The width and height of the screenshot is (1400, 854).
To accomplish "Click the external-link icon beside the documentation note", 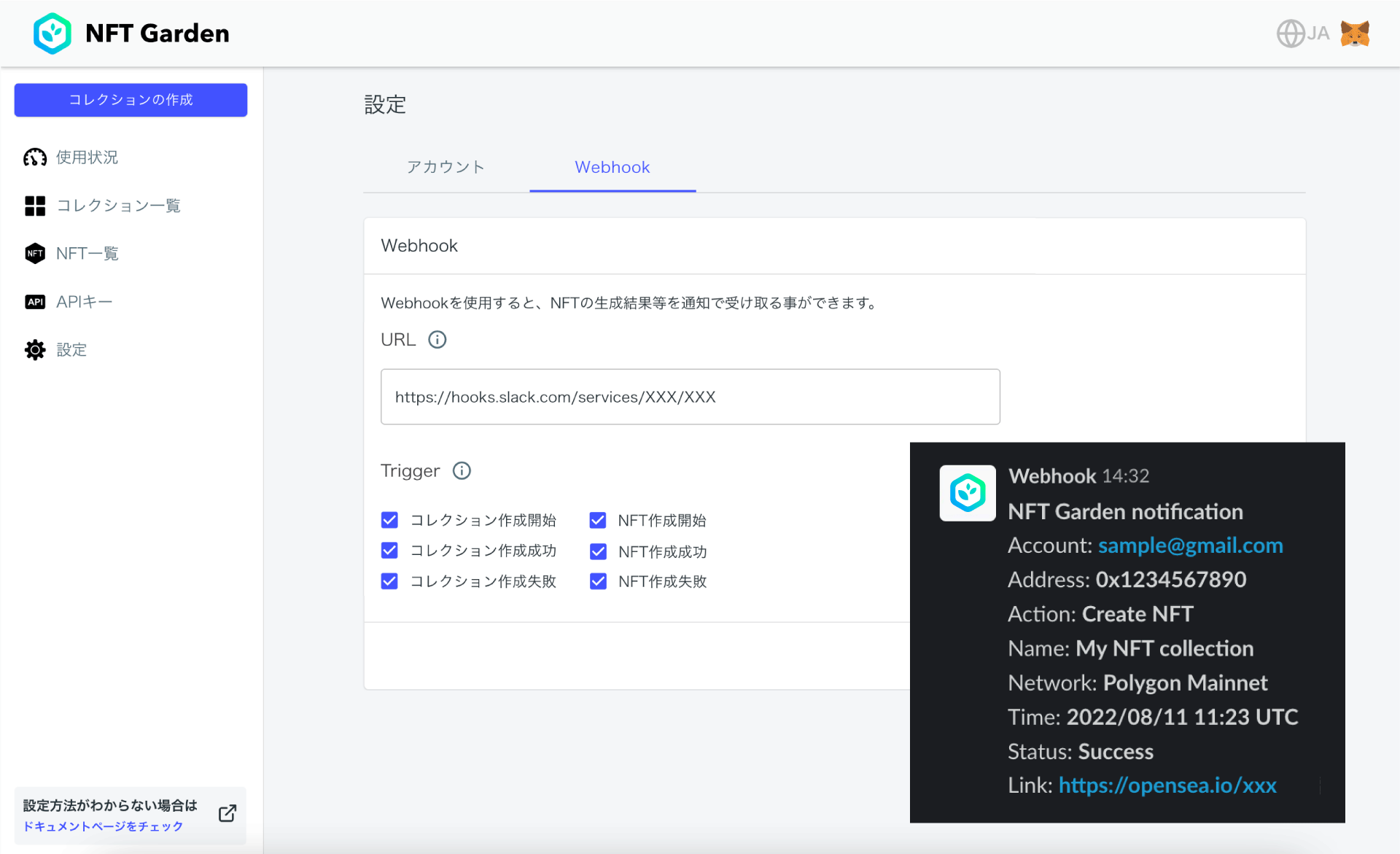I will click(x=227, y=813).
